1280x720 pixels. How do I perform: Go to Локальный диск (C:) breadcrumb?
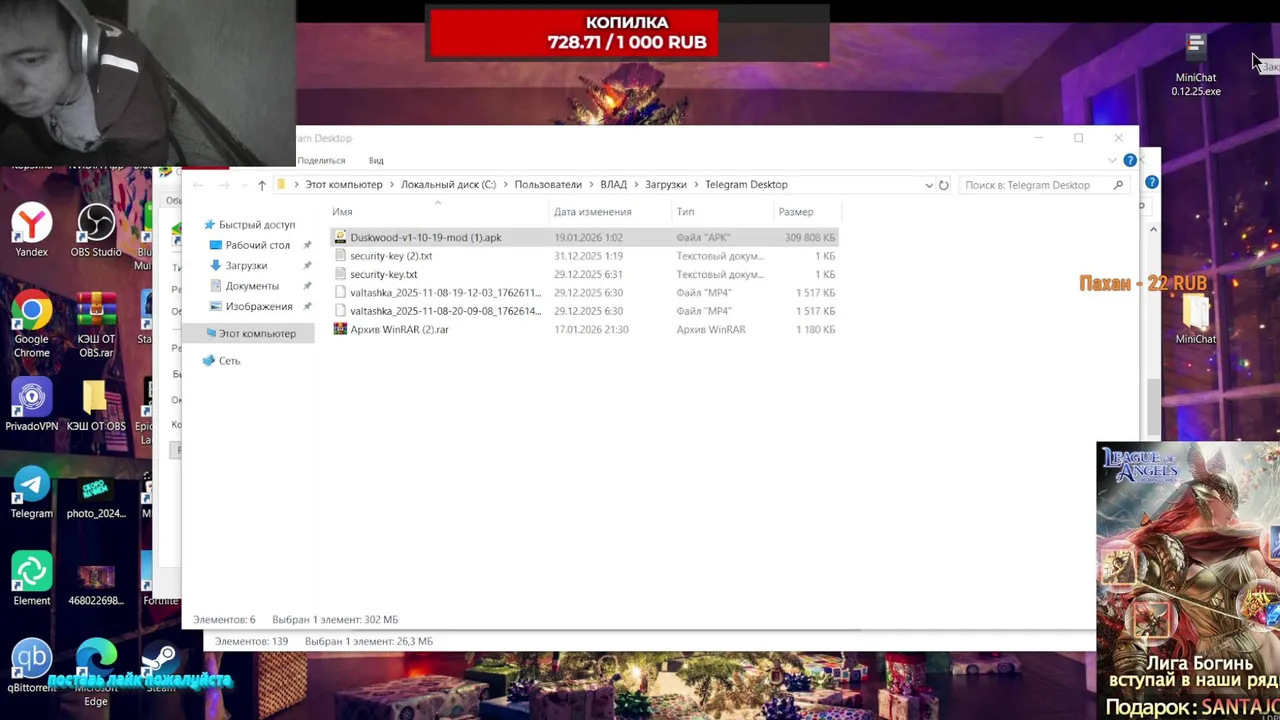click(448, 185)
